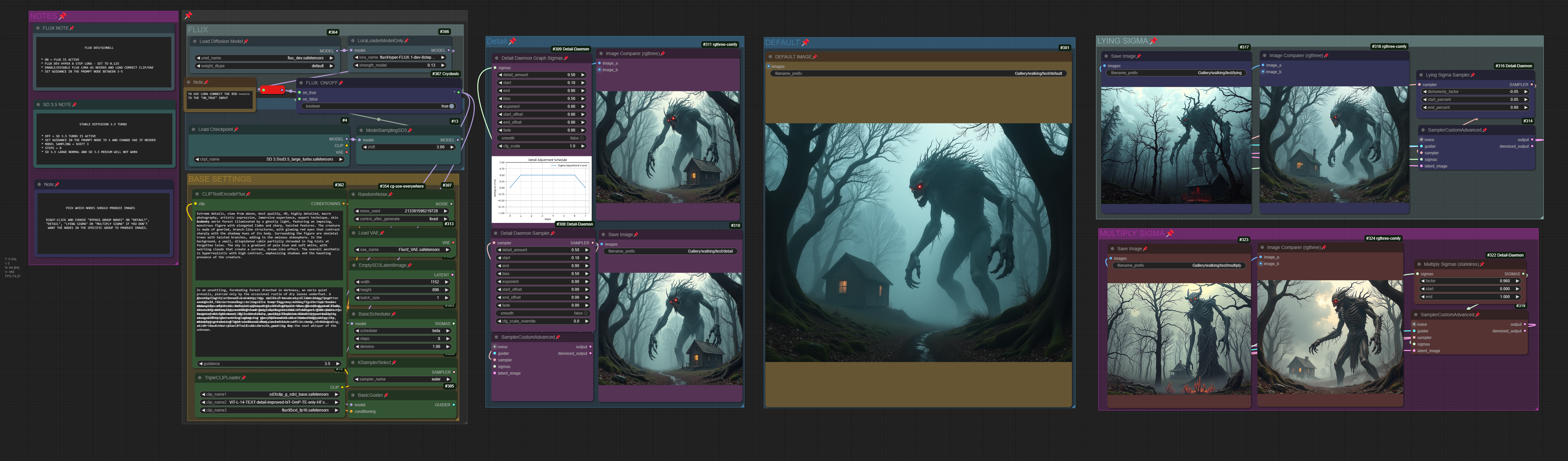This screenshot has height=461, width=1568.
Task: Click the pin on the Detail Daemon Graph Sigmas node
Action: click(566, 58)
